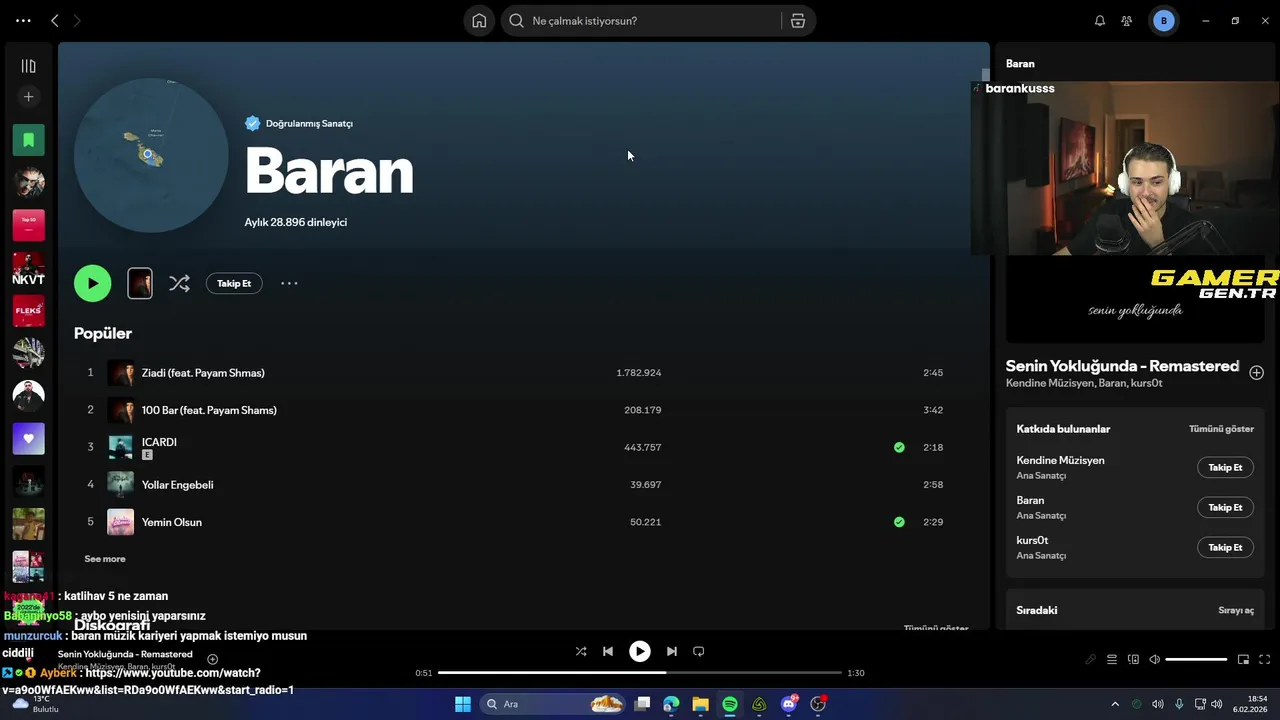Follow kurs0t with Takip Et
Image resolution: width=1280 pixels, height=720 pixels.
[1225, 547]
